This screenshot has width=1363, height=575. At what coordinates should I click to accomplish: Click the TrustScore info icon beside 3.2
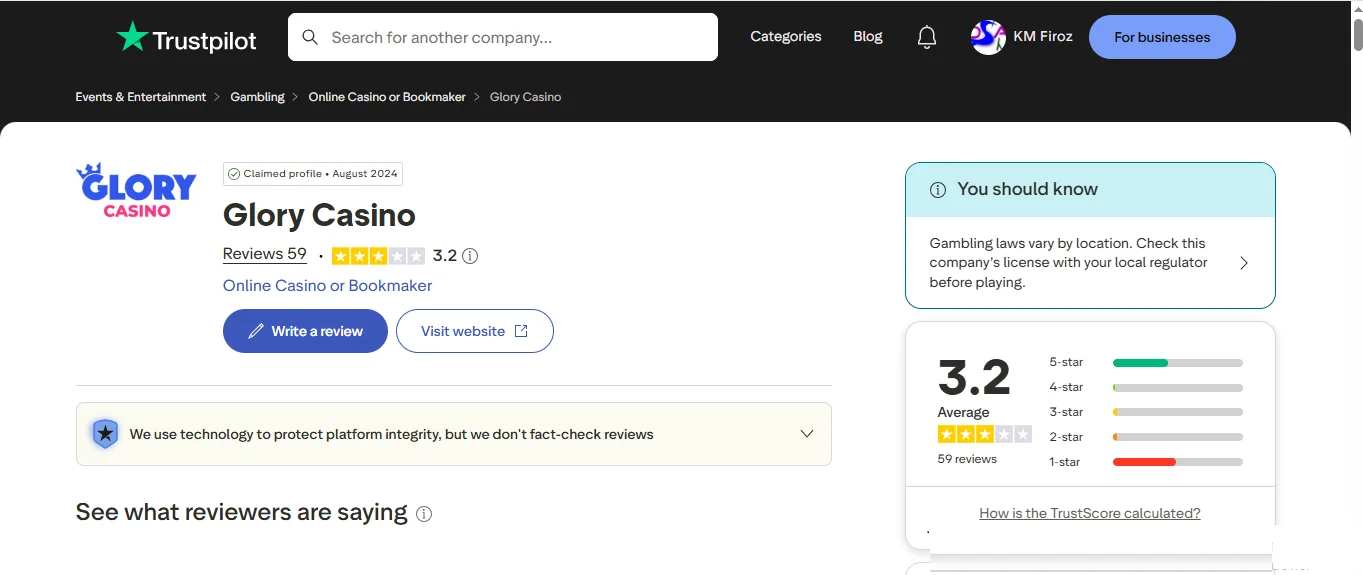(x=470, y=256)
